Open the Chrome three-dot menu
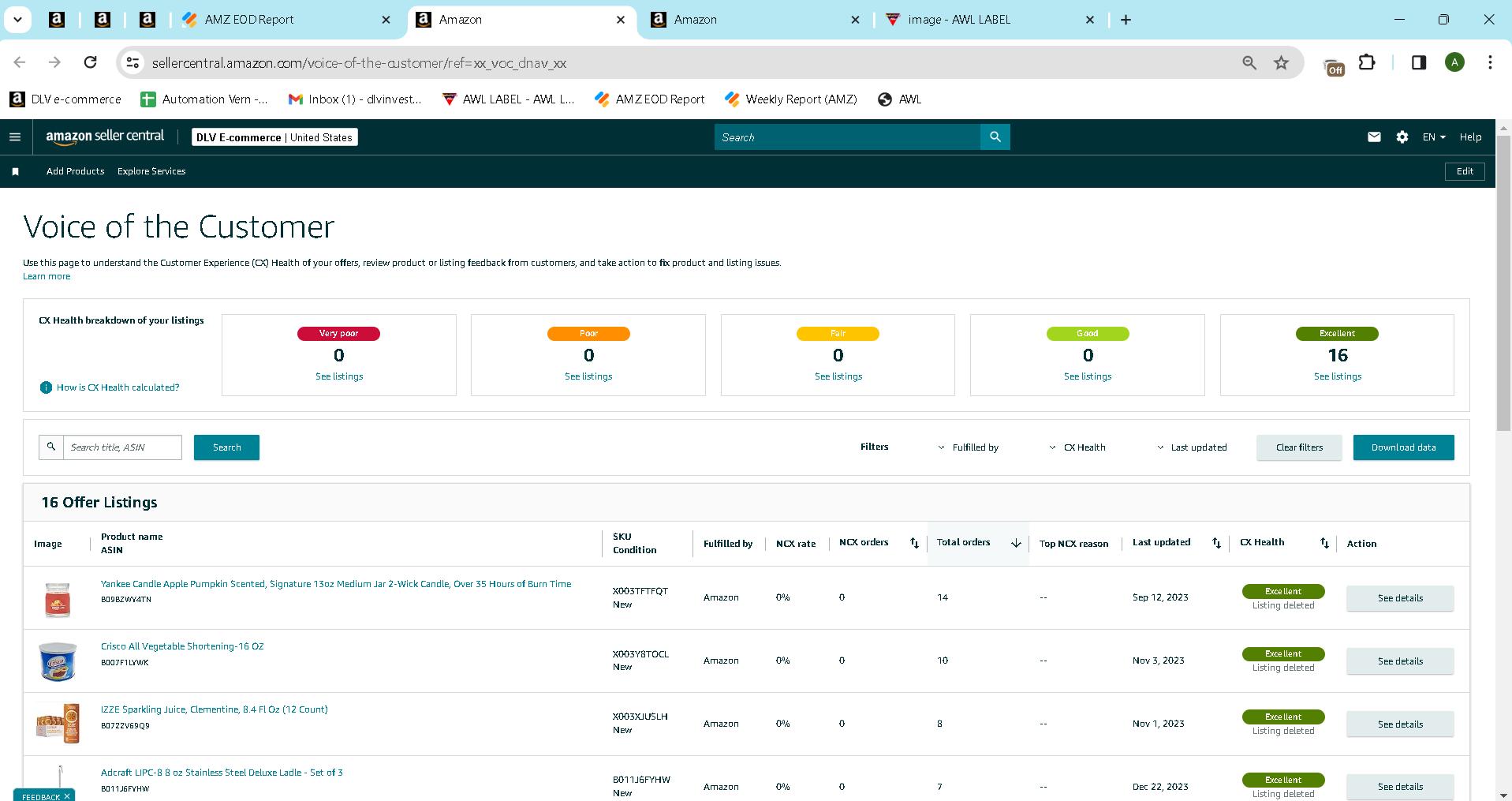This screenshot has width=1512, height=801. click(1490, 62)
